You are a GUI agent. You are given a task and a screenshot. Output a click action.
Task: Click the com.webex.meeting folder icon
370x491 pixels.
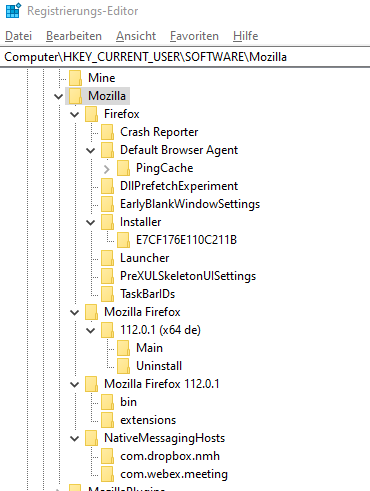pyautogui.click(x=107, y=474)
